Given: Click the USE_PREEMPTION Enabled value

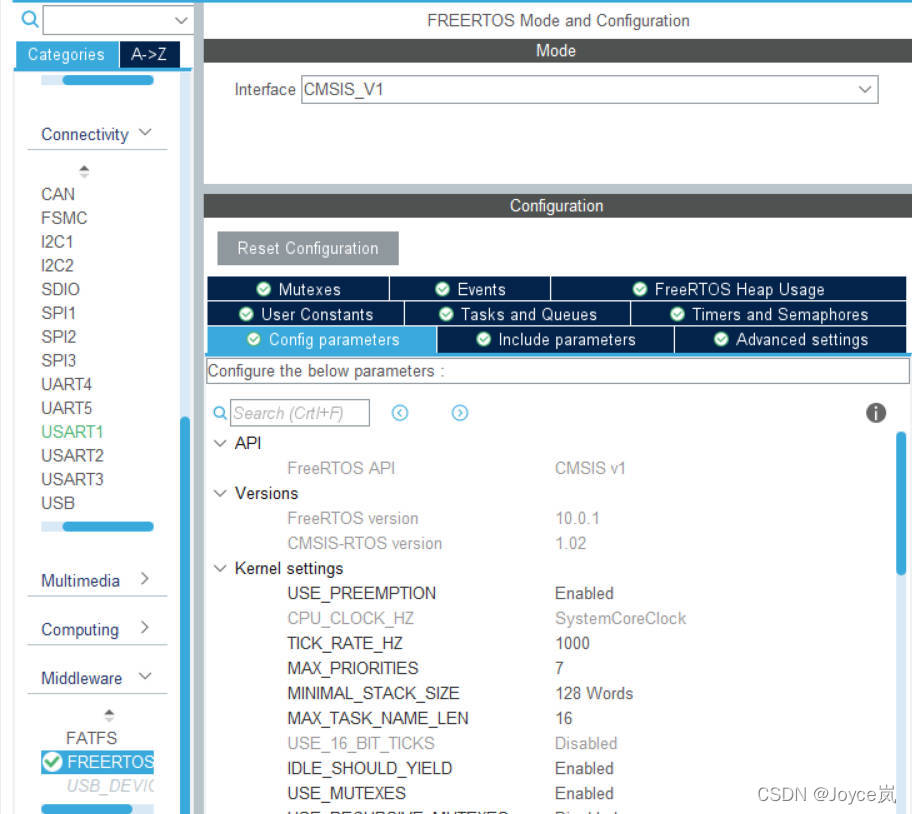Looking at the screenshot, I should click(584, 593).
